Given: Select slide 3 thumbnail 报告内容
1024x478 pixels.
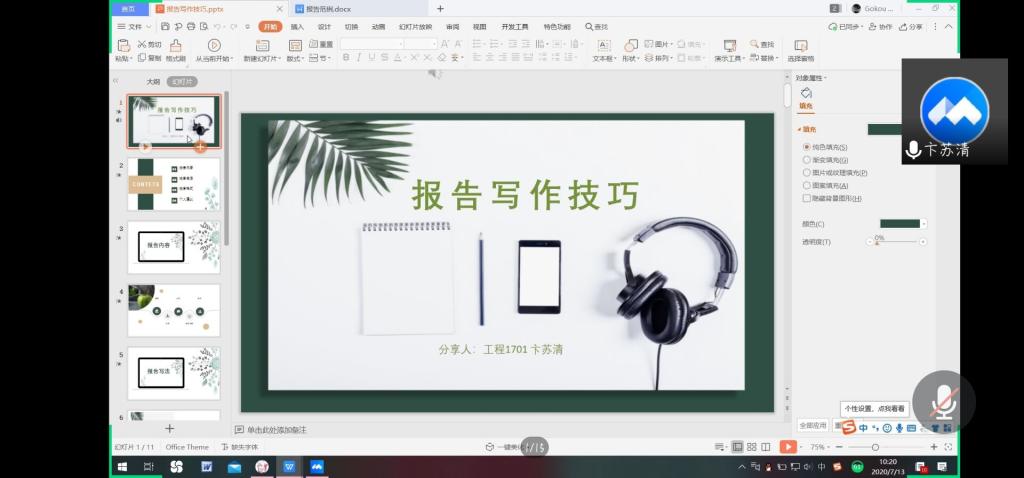Looking at the screenshot, I should tap(174, 247).
